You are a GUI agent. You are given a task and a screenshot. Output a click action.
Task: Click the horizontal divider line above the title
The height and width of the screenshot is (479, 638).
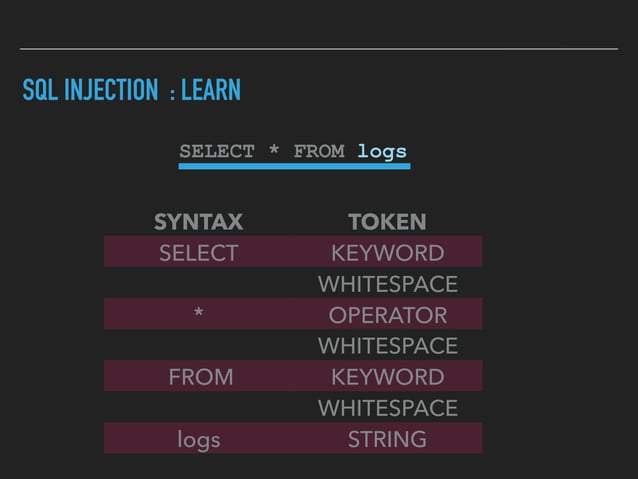point(319,48)
